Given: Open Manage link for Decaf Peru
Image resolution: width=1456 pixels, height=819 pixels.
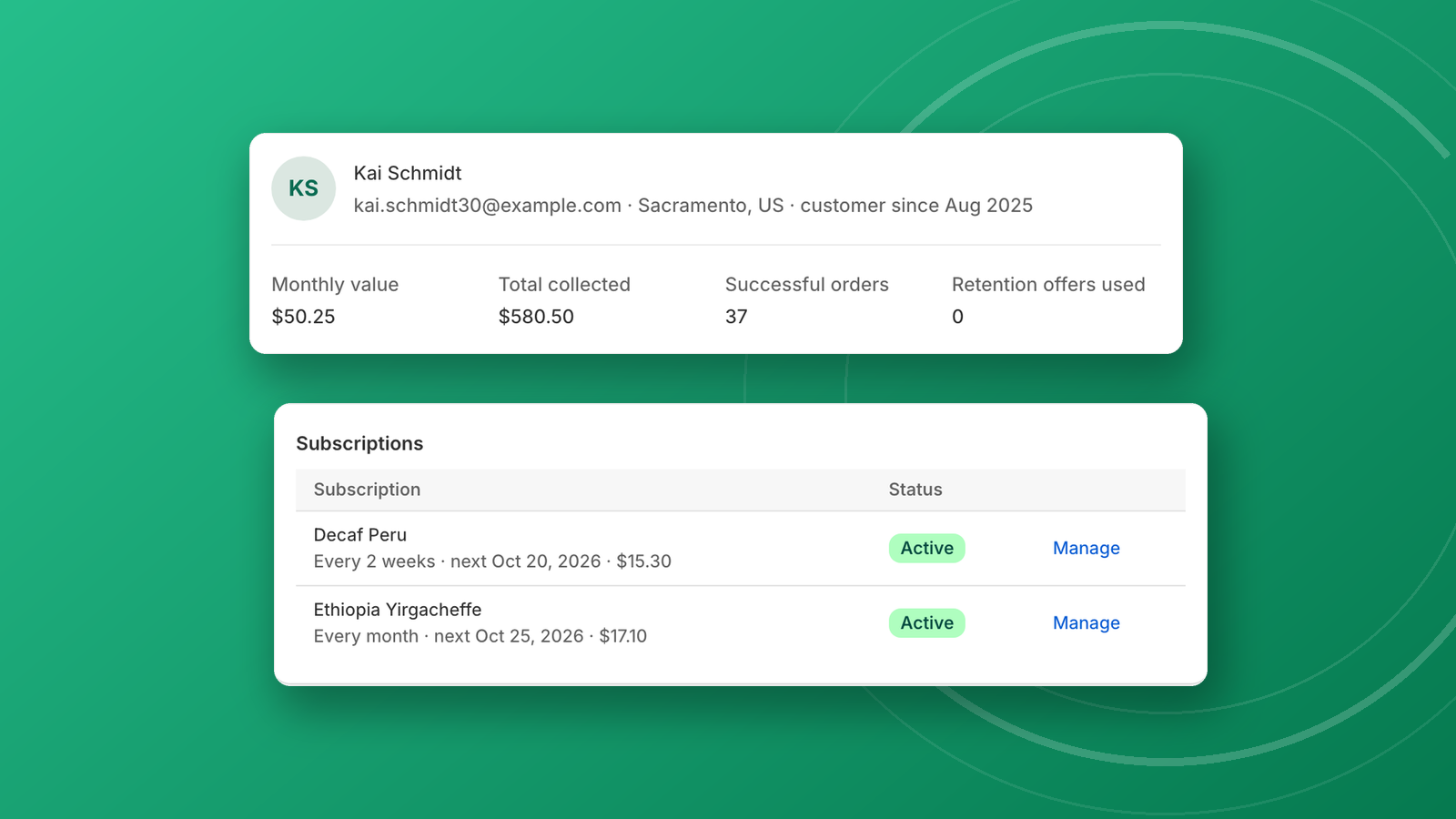Looking at the screenshot, I should (1086, 548).
